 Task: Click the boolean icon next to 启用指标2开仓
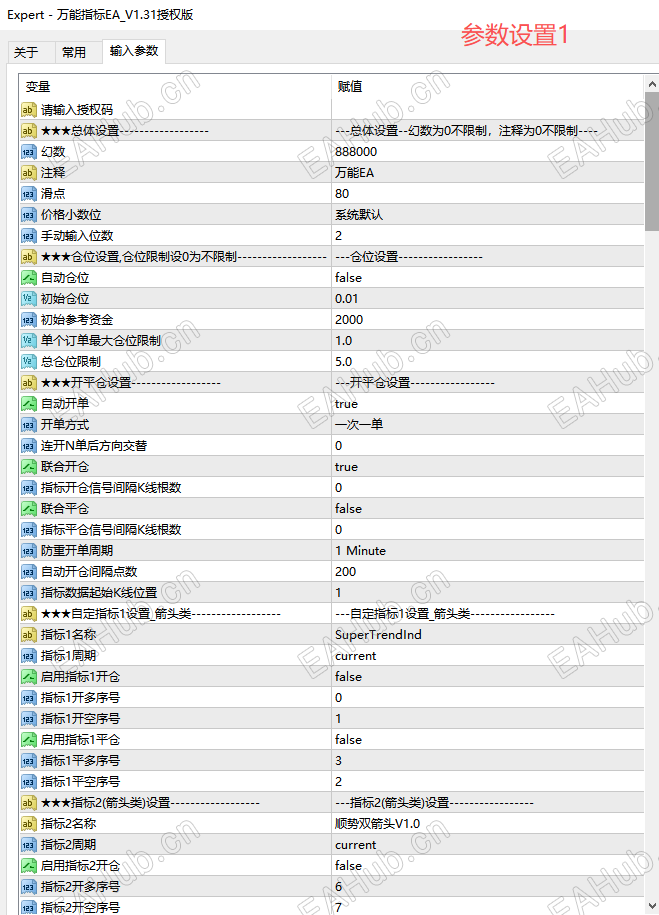(29, 866)
